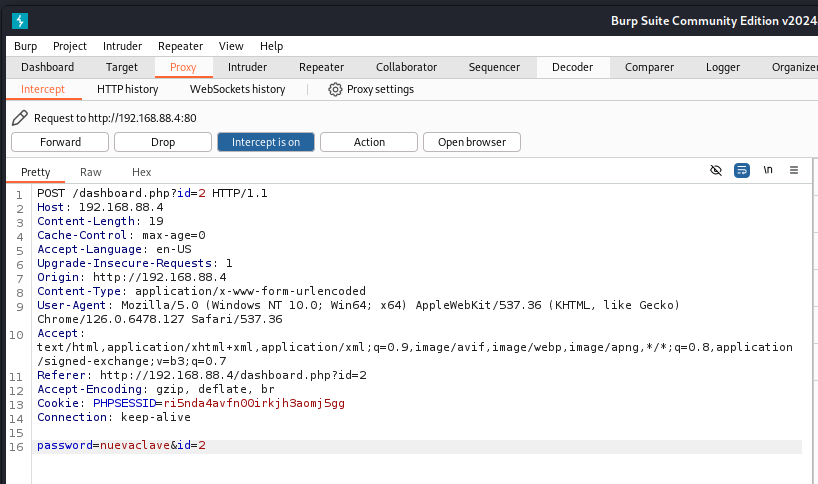Switch to the HTTP history tab
818x484 pixels.
(x=127, y=89)
